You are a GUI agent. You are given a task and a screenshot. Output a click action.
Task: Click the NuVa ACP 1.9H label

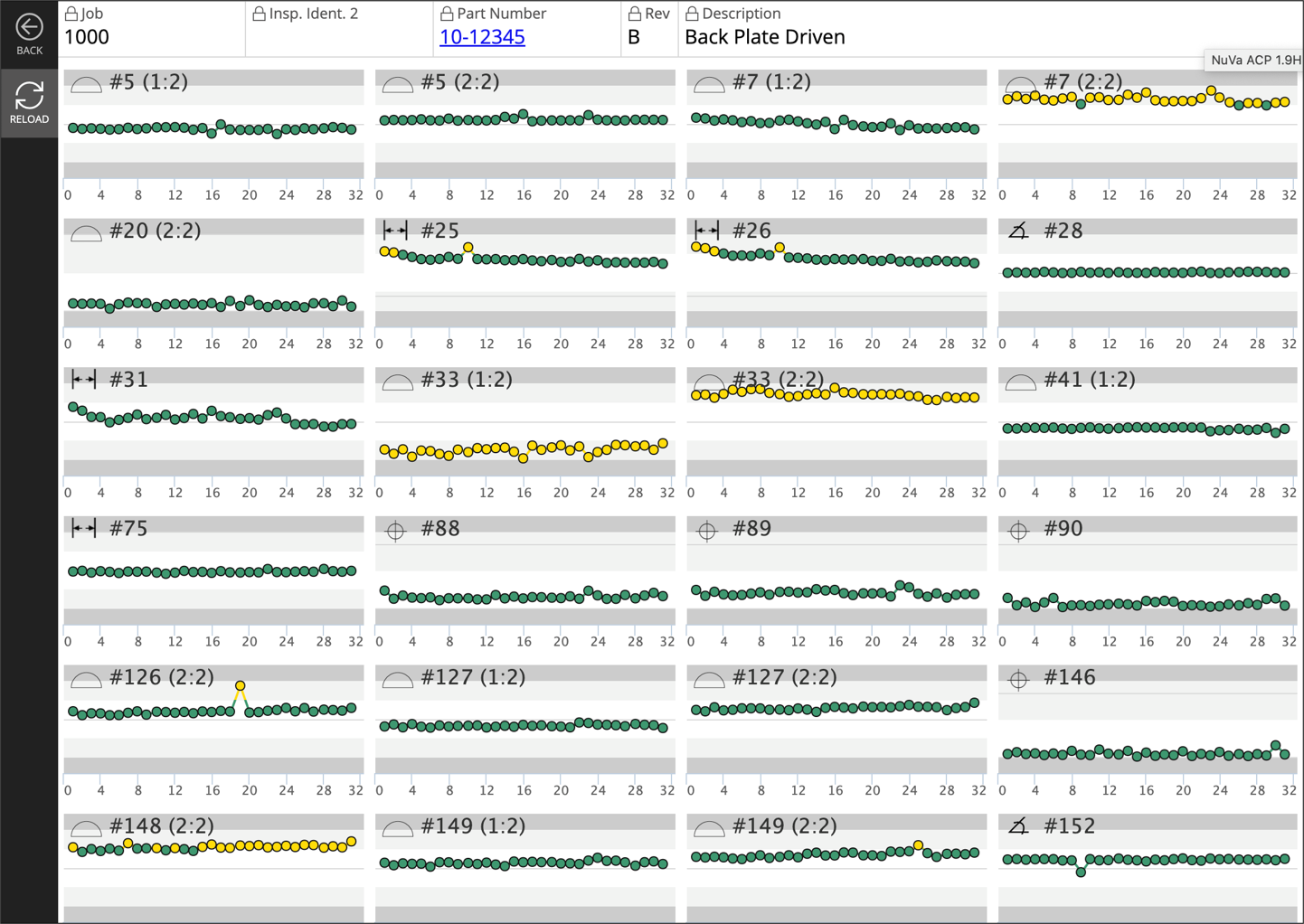[x=1254, y=61]
